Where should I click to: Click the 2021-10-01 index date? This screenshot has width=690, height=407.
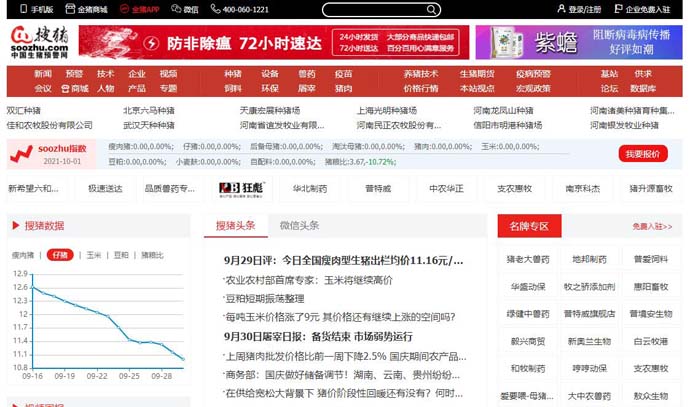tap(62, 161)
